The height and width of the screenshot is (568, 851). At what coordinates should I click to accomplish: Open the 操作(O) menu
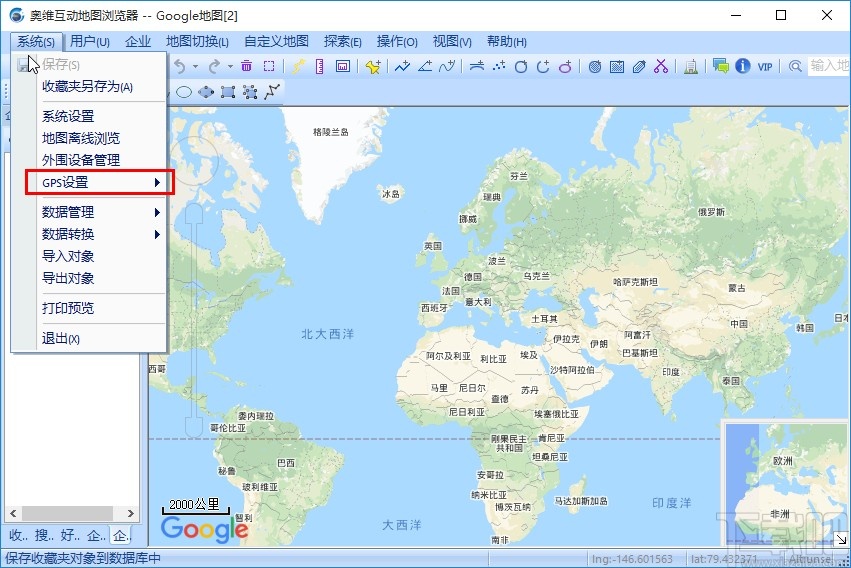397,42
